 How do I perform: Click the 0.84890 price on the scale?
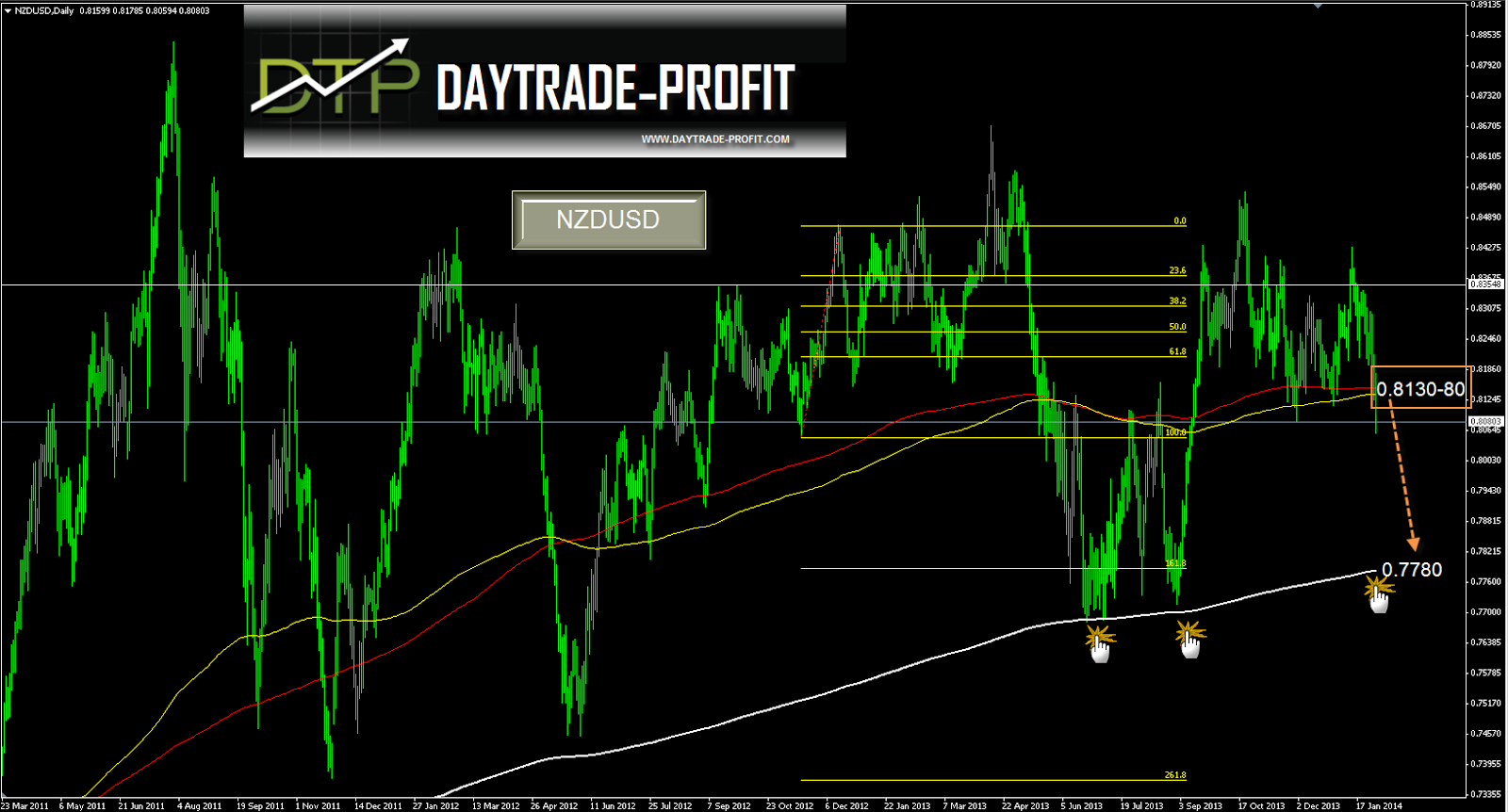(x=1486, y=217)
